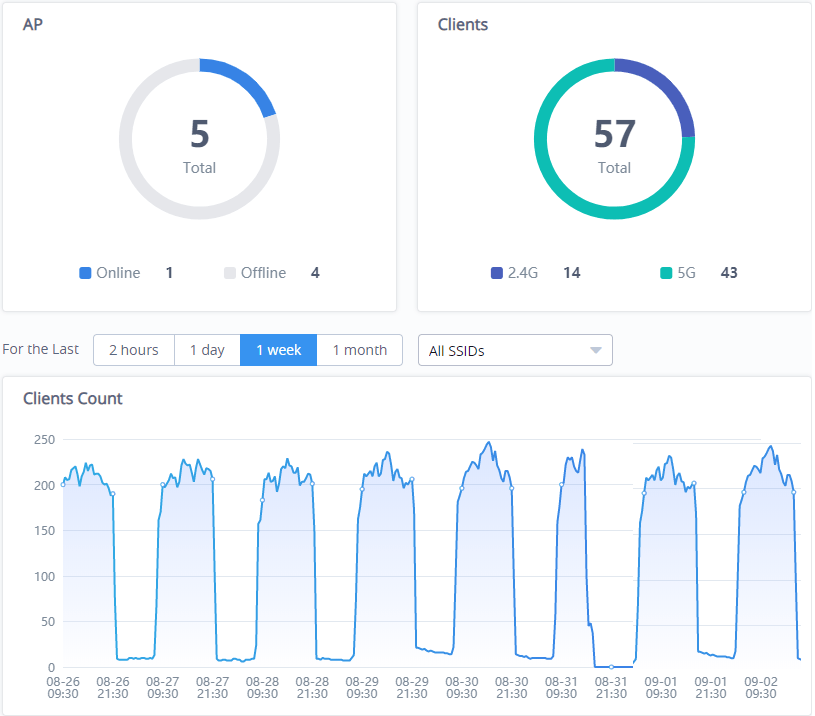Click the All SSIDs dropdown arrow
The width and height of the screenshot is (815, 716).
pos(596,351)
